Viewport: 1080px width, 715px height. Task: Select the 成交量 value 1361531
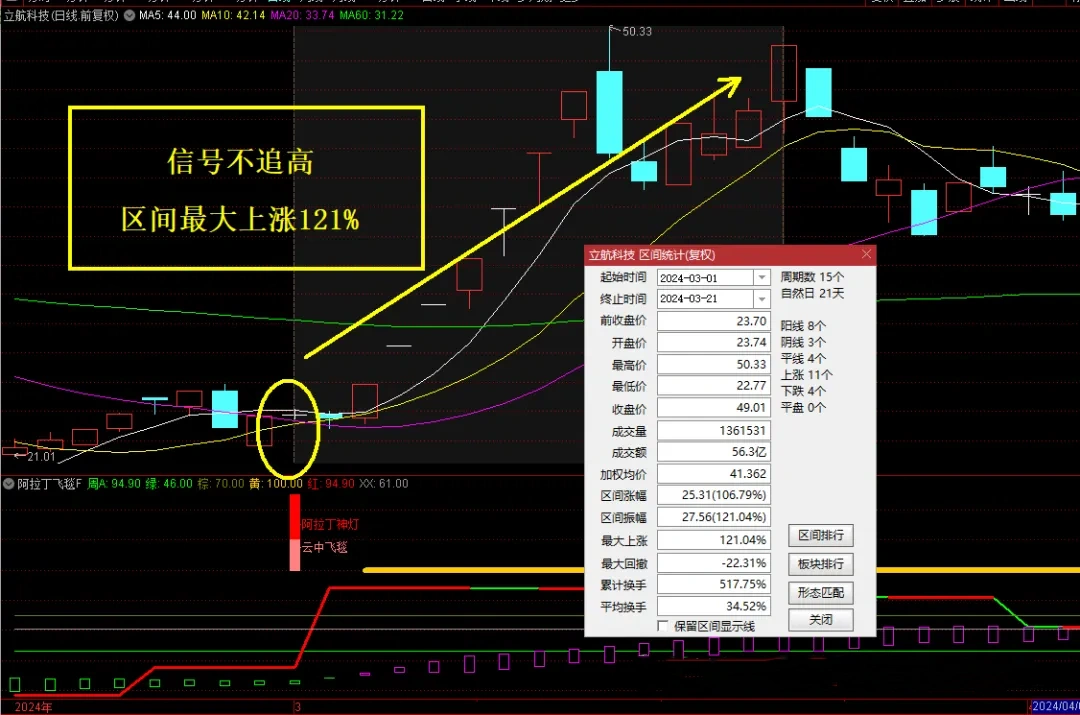[714, 431]
